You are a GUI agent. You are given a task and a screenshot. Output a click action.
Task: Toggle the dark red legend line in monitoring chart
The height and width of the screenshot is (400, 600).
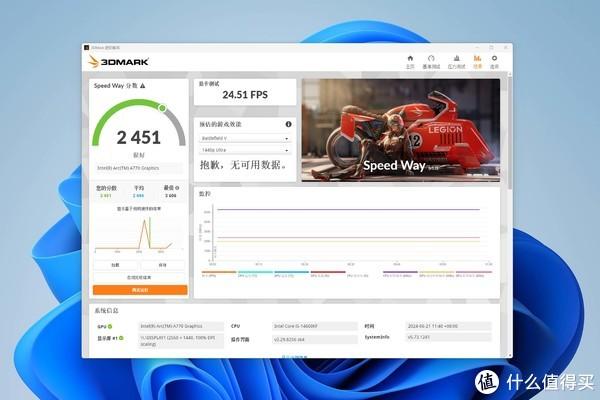pyautogui.click(x=328, y=272)
